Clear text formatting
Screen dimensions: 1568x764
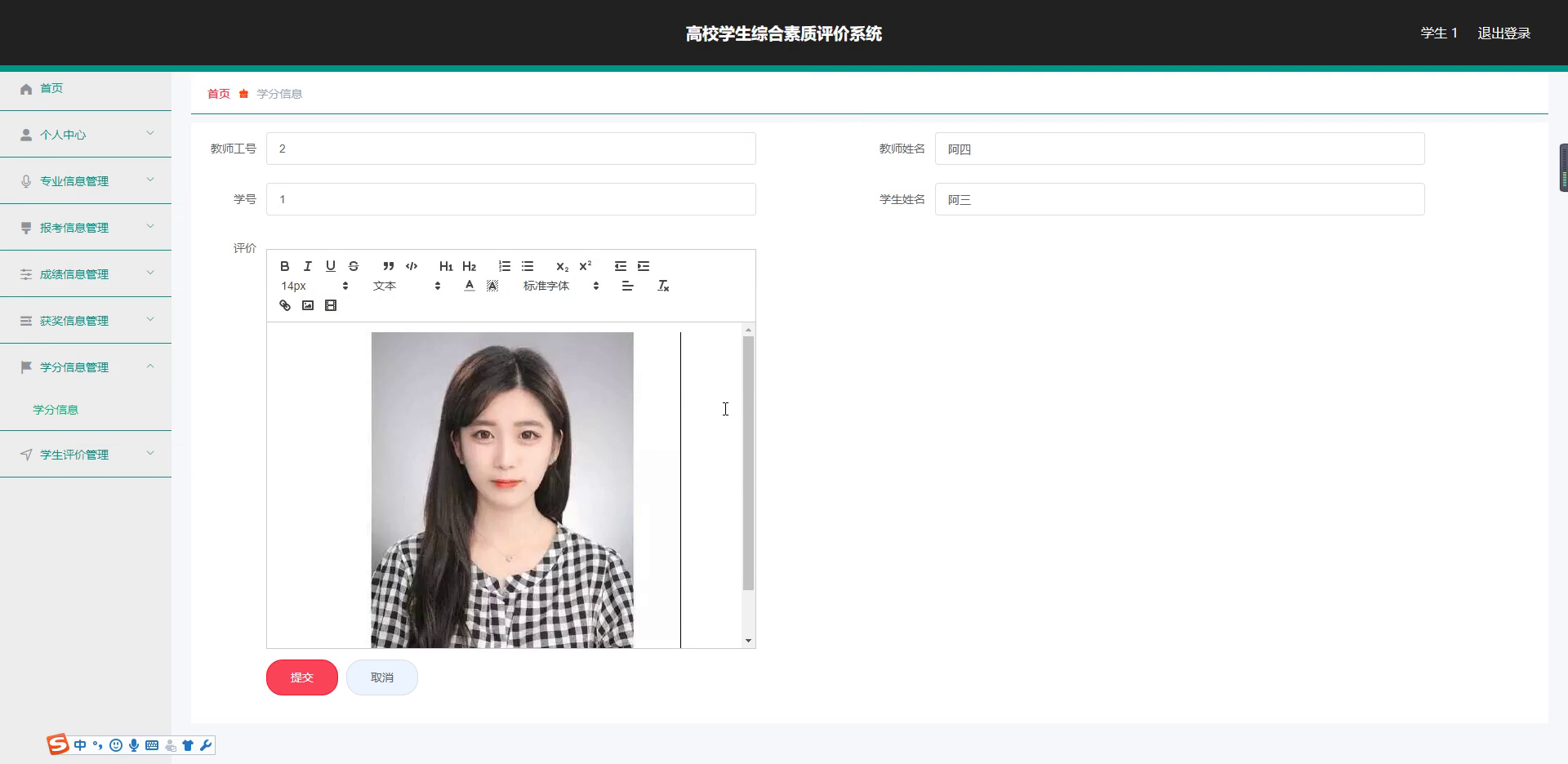click(663, 286)
